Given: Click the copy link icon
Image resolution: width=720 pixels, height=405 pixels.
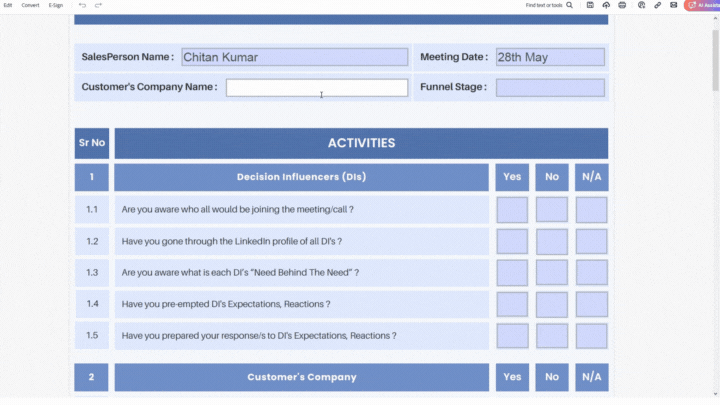Looking at the screenshot, I should click(656, 5).
